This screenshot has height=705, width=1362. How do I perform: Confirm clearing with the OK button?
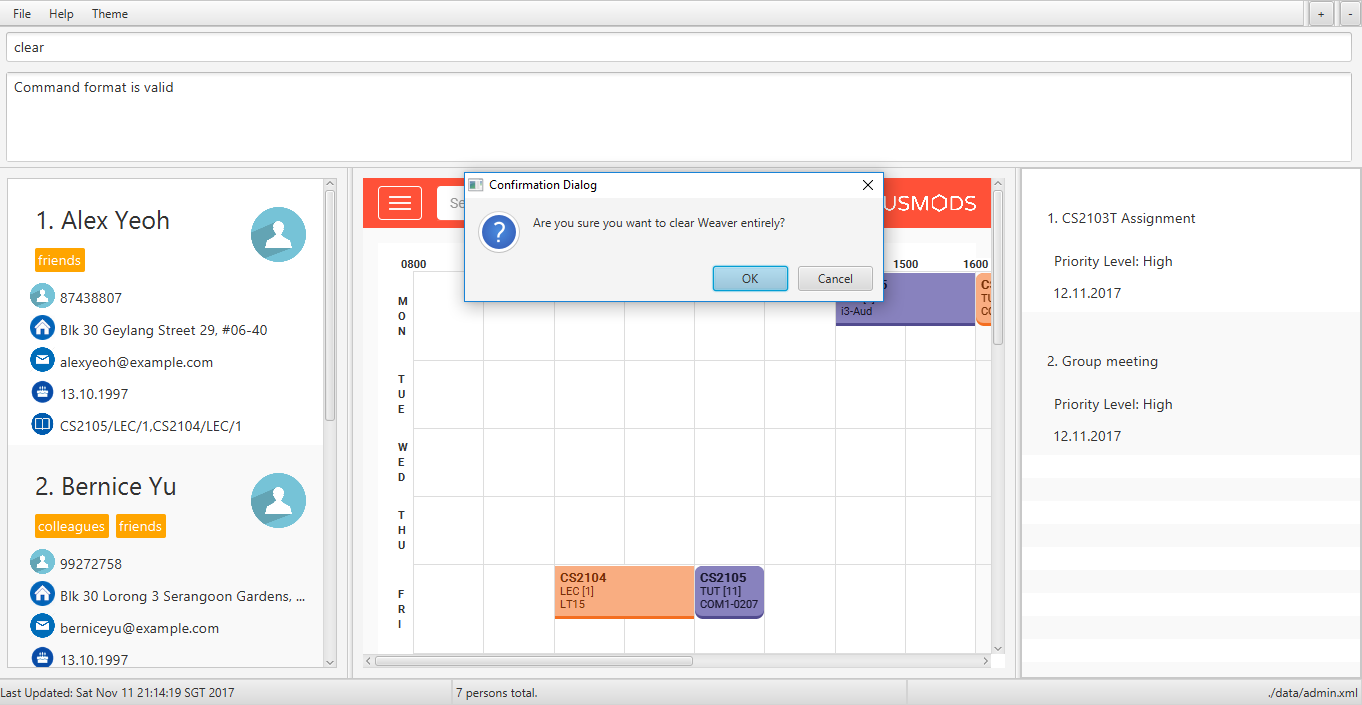pos(750,279)
